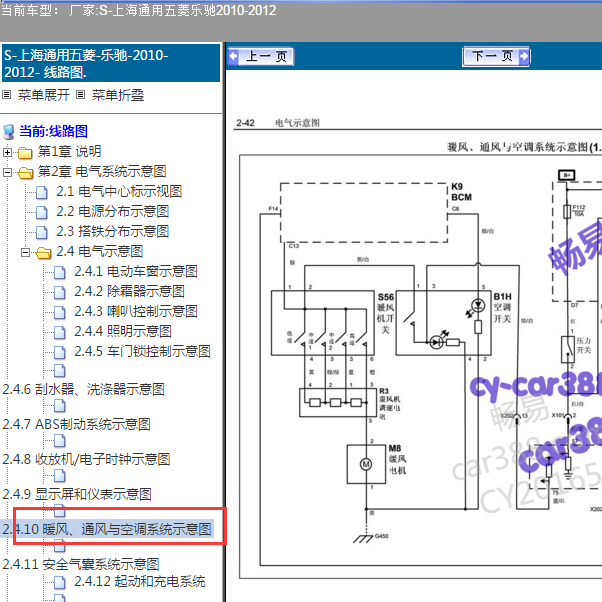Click page icon above 2.4.9 显示屏 entry
Viewport: 602px width, 602px height.
(60, 476)
